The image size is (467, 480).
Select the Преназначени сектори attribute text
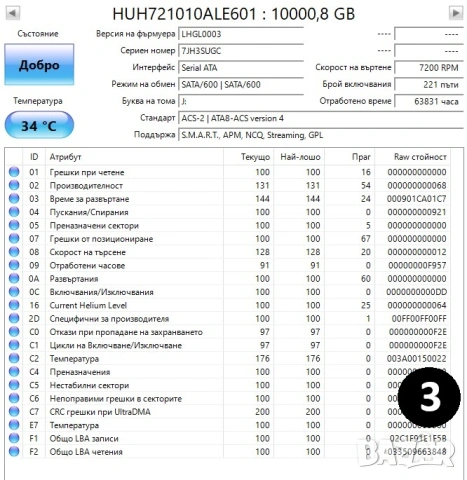click(x=94, y=226)
